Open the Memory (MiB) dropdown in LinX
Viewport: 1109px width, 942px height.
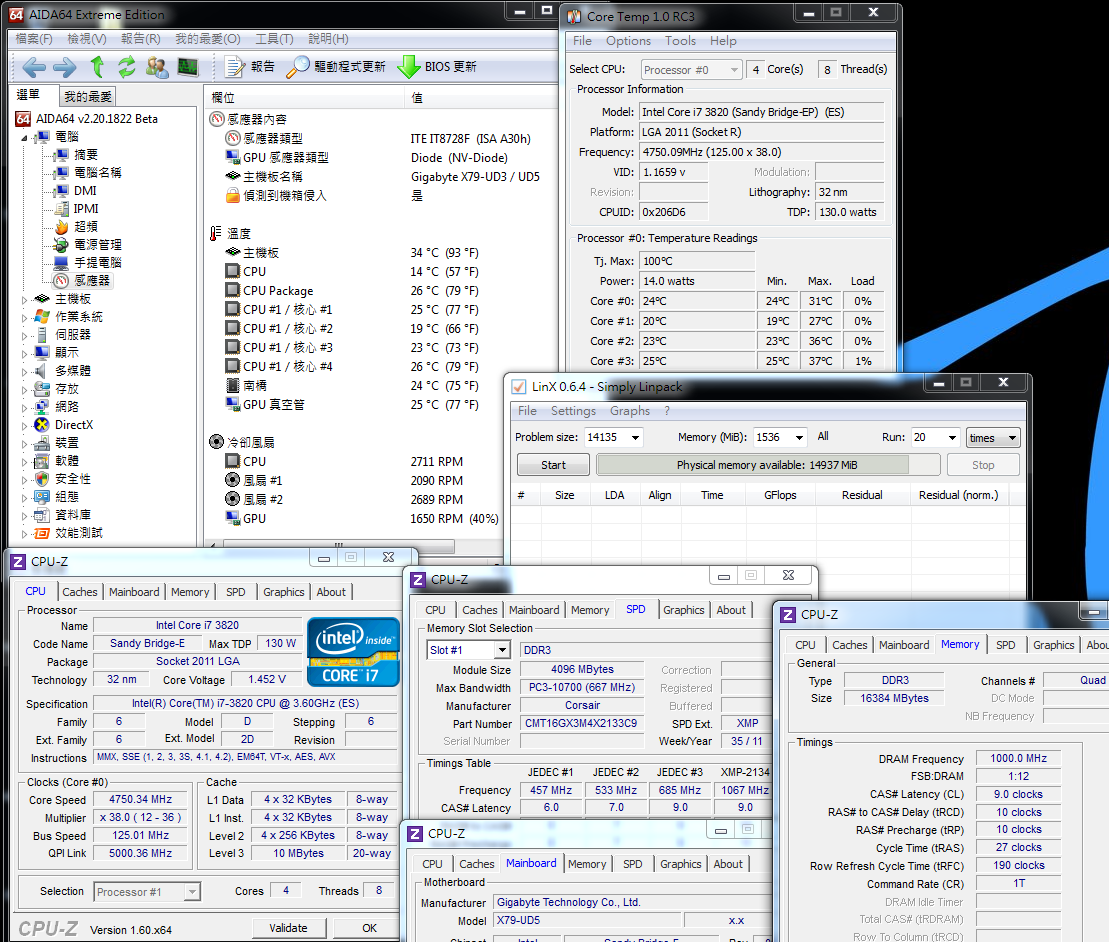[799, 438]
